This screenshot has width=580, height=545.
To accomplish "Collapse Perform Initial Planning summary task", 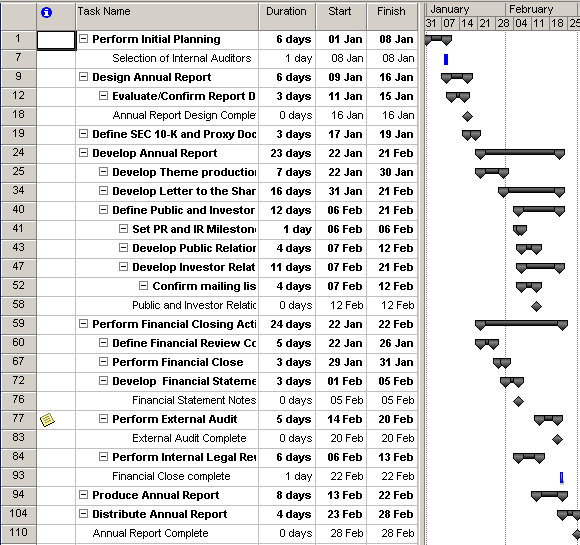I will (84, 38).
